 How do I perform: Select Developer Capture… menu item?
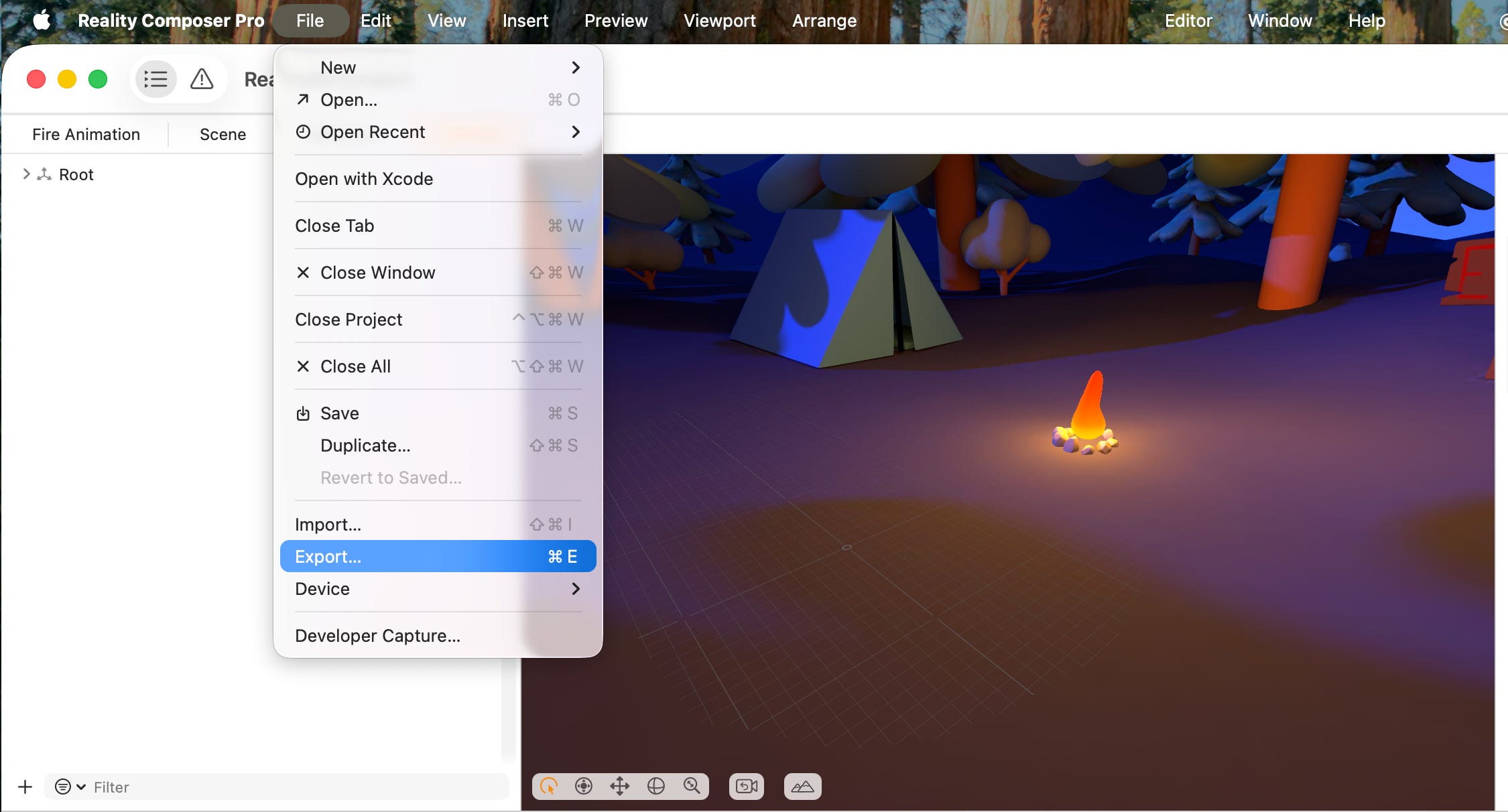point(438,636)
